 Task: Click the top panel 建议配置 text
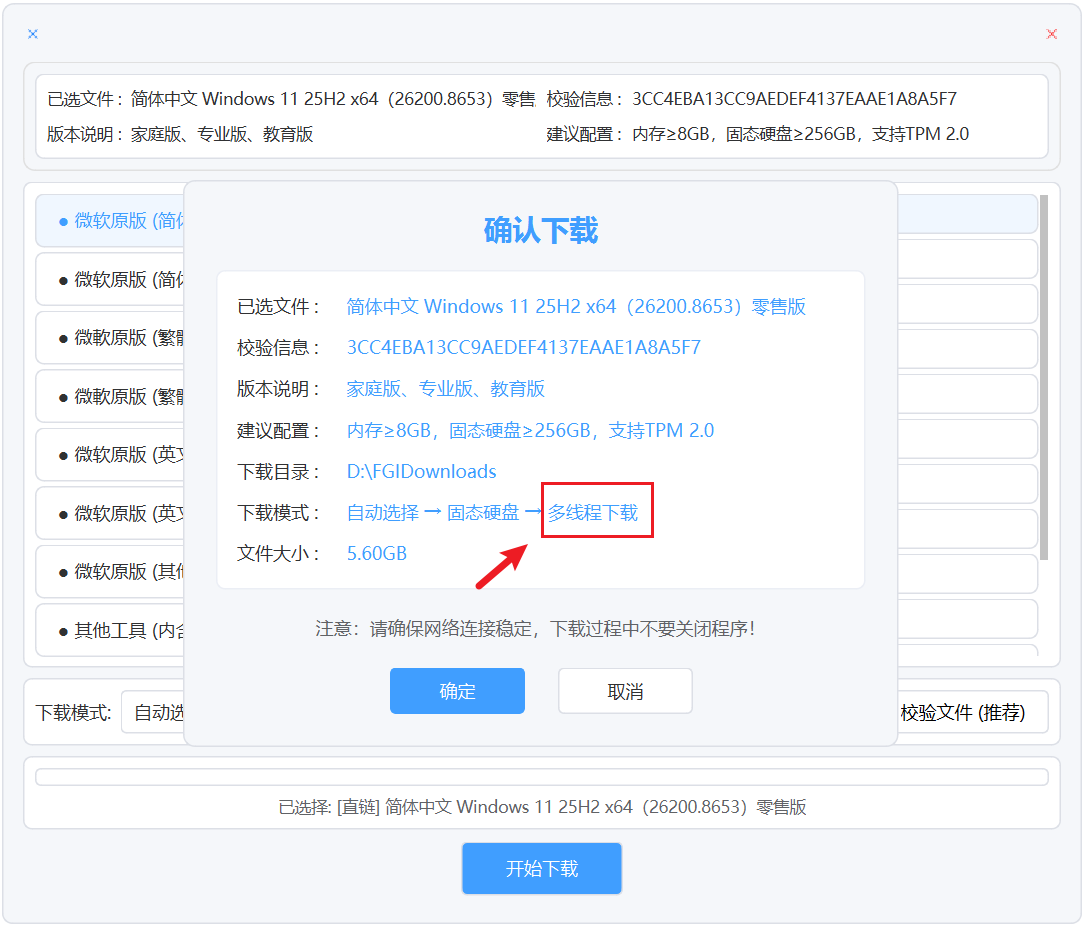(801, 134)
